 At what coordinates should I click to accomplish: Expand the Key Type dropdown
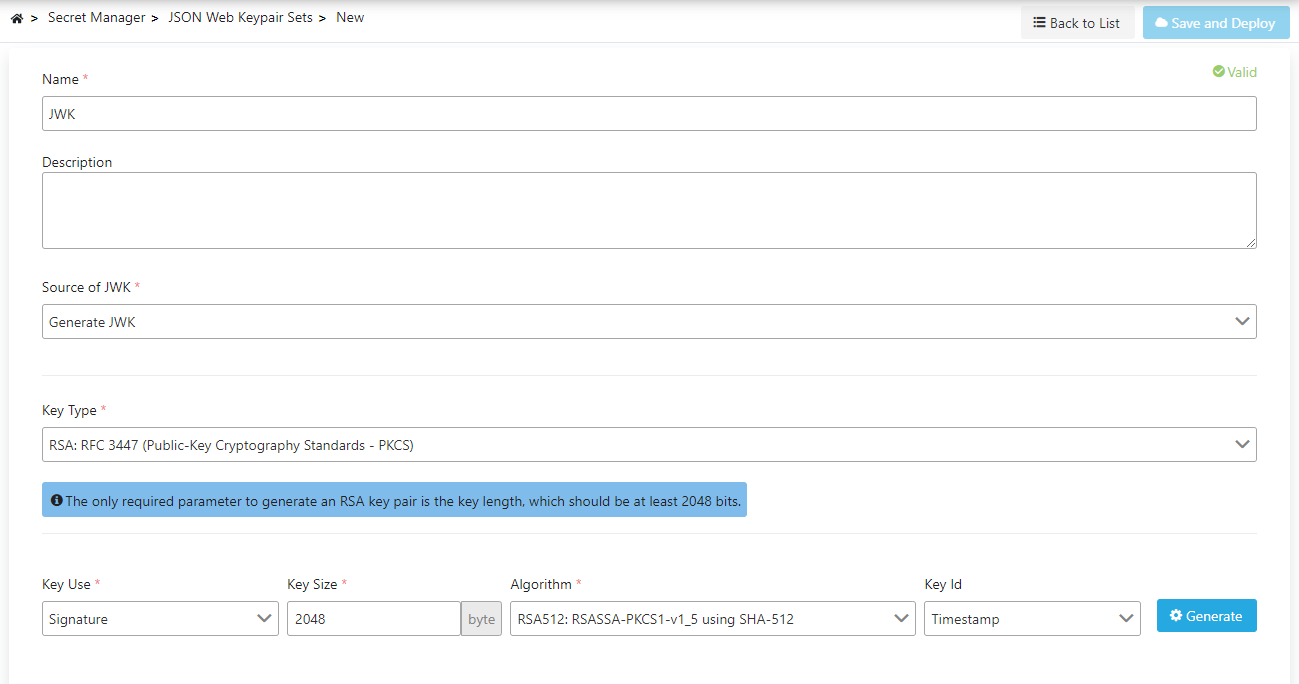click(x=648, y=445)
